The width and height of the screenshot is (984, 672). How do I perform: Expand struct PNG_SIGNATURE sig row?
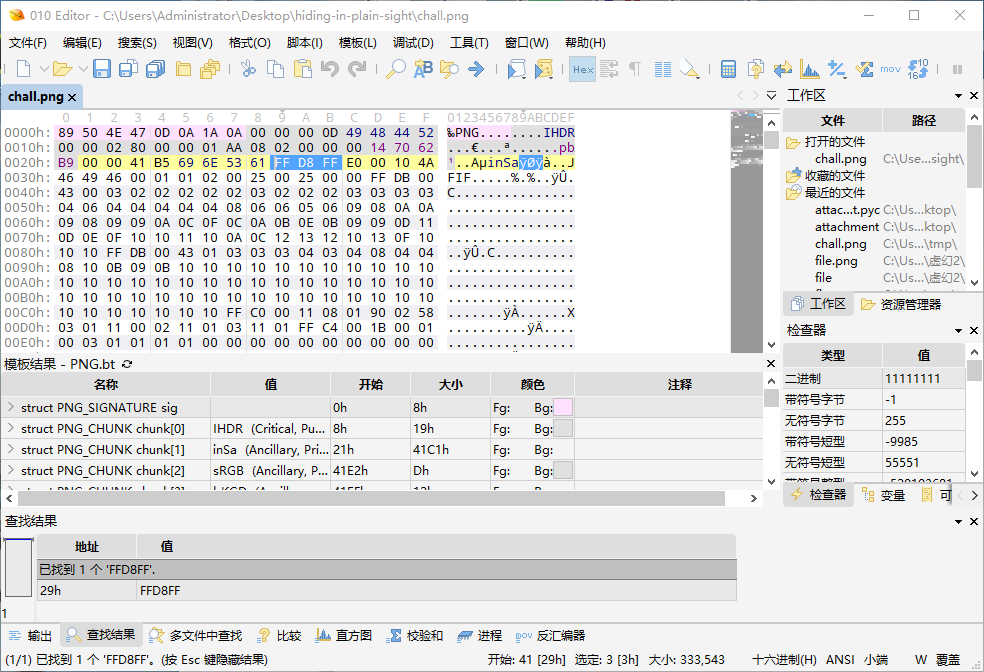coord(11,407)
